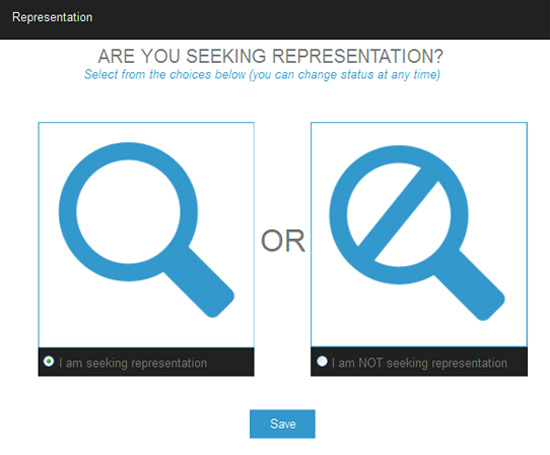Select the 'I am seeking representation' radio button
Image resolution: width=550 pixels, height=455 pixels.
(x=49, y=361)
